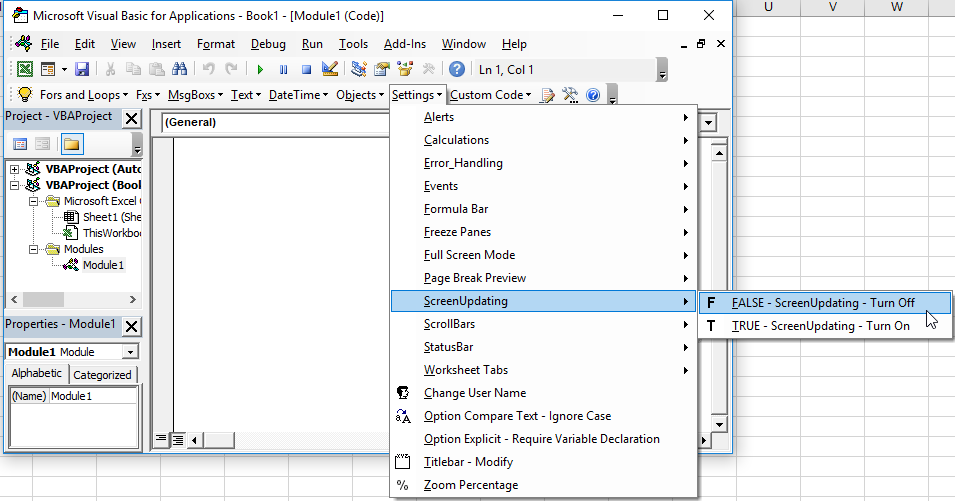Click the View Microsoft Excel icon
The width and height of the screenshot is (955, 501).
tap(22, 69)
